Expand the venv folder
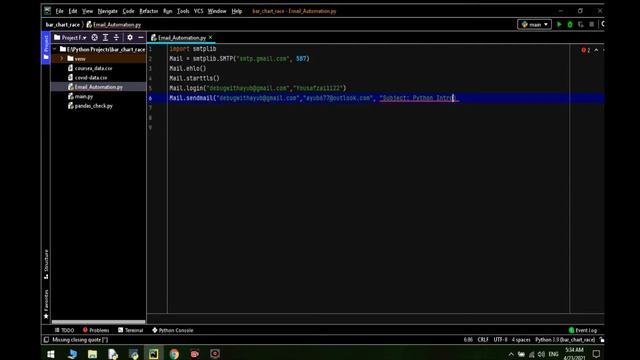The image size is (640, 360). [x=62, y=59]
